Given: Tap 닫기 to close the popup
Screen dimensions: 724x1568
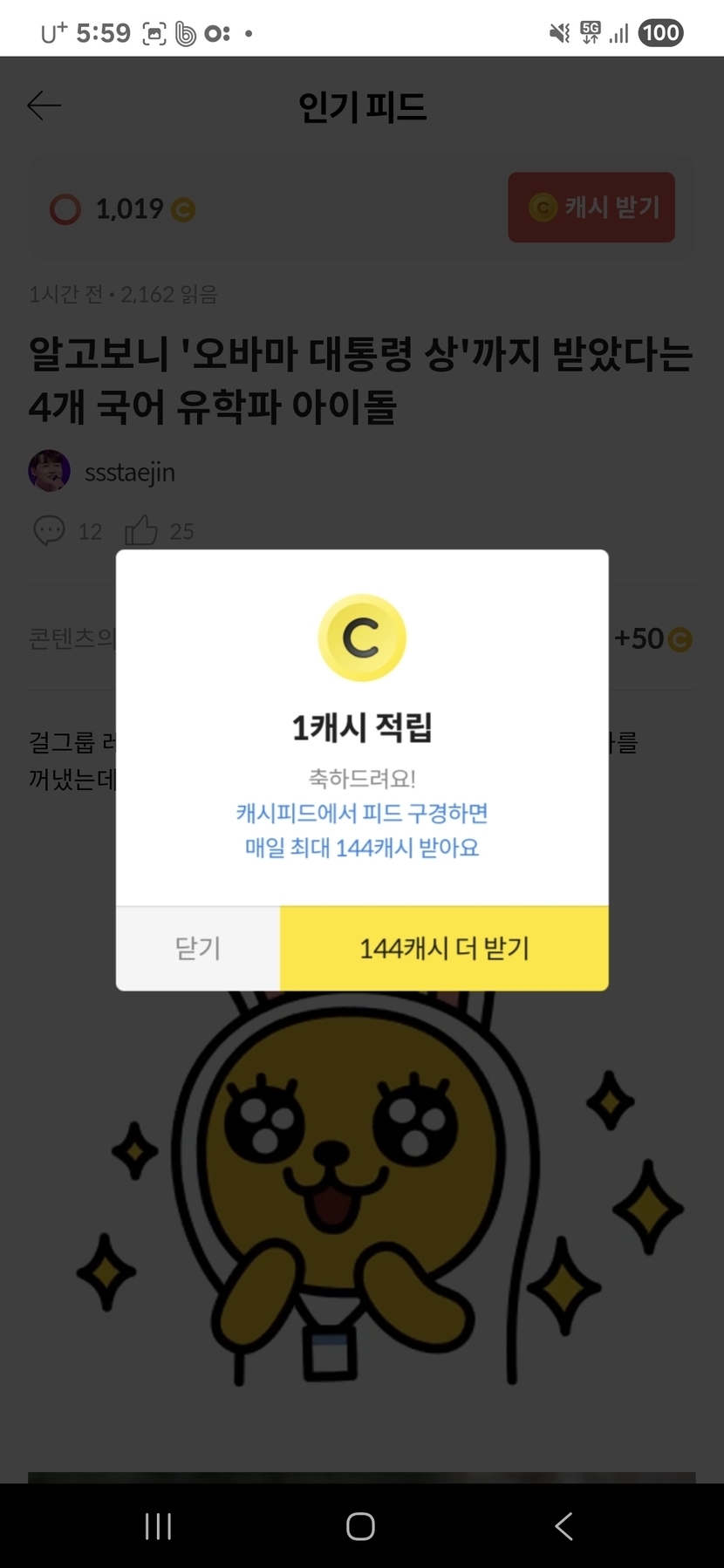Looking at the screenshot, I should (x=198, y=948).
